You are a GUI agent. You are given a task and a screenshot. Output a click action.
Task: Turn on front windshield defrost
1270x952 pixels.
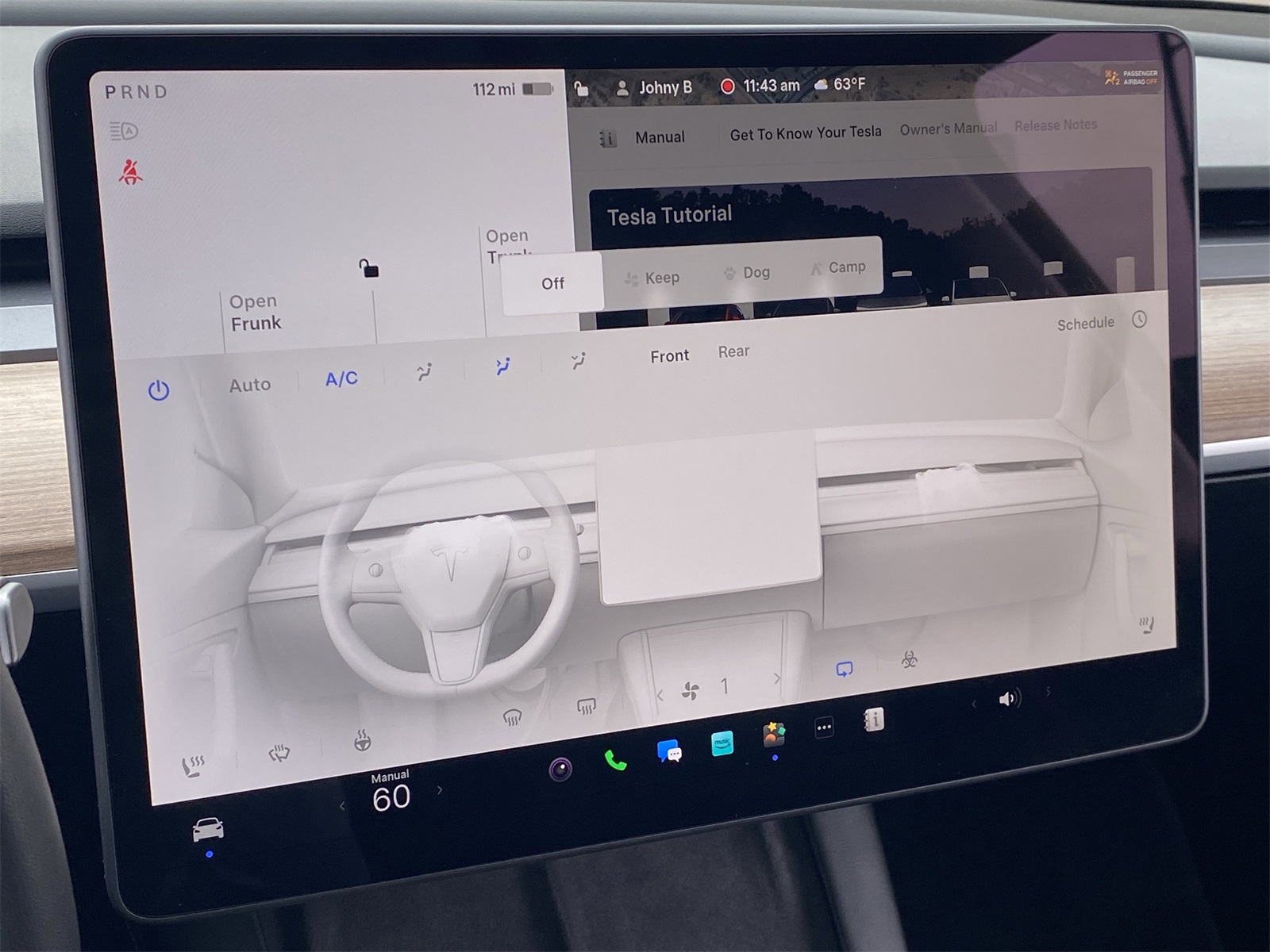514,715
